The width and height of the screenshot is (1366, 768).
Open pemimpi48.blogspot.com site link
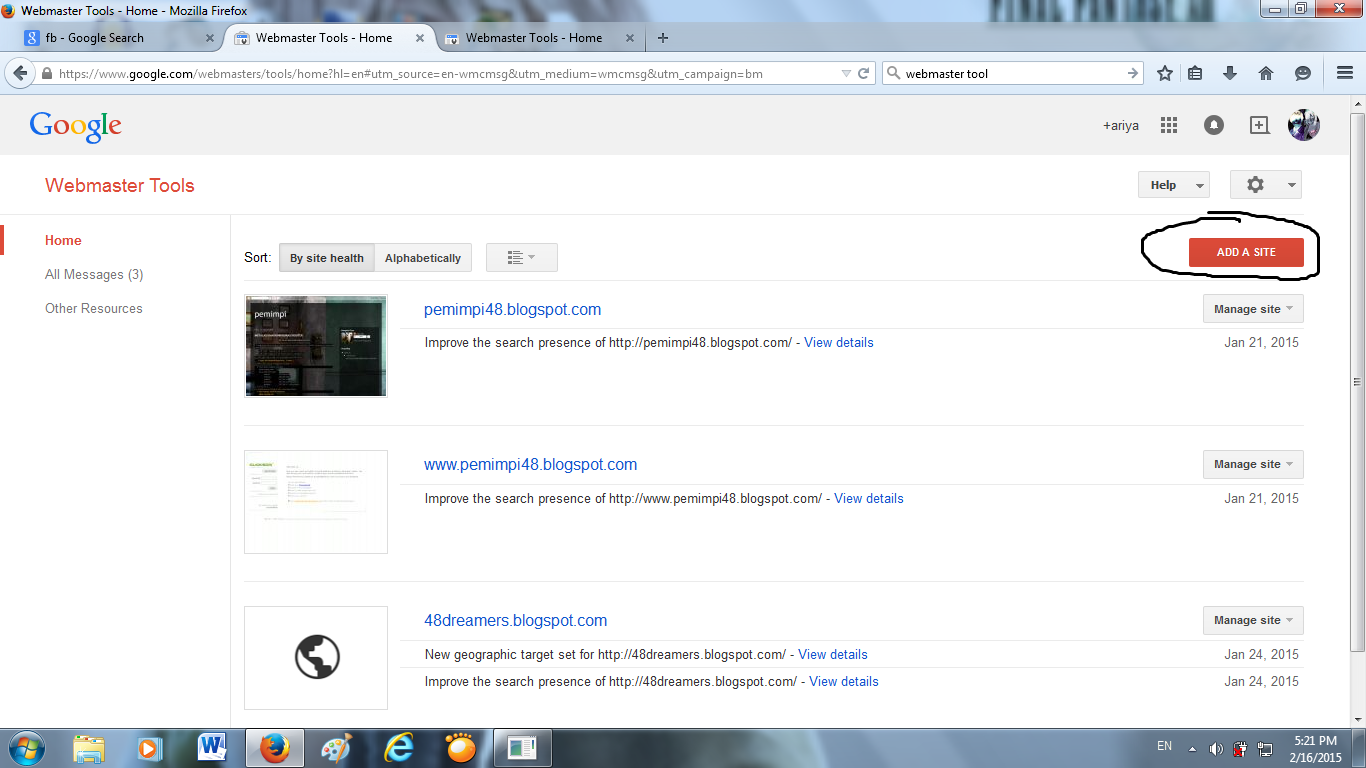[x=513, y=309]
